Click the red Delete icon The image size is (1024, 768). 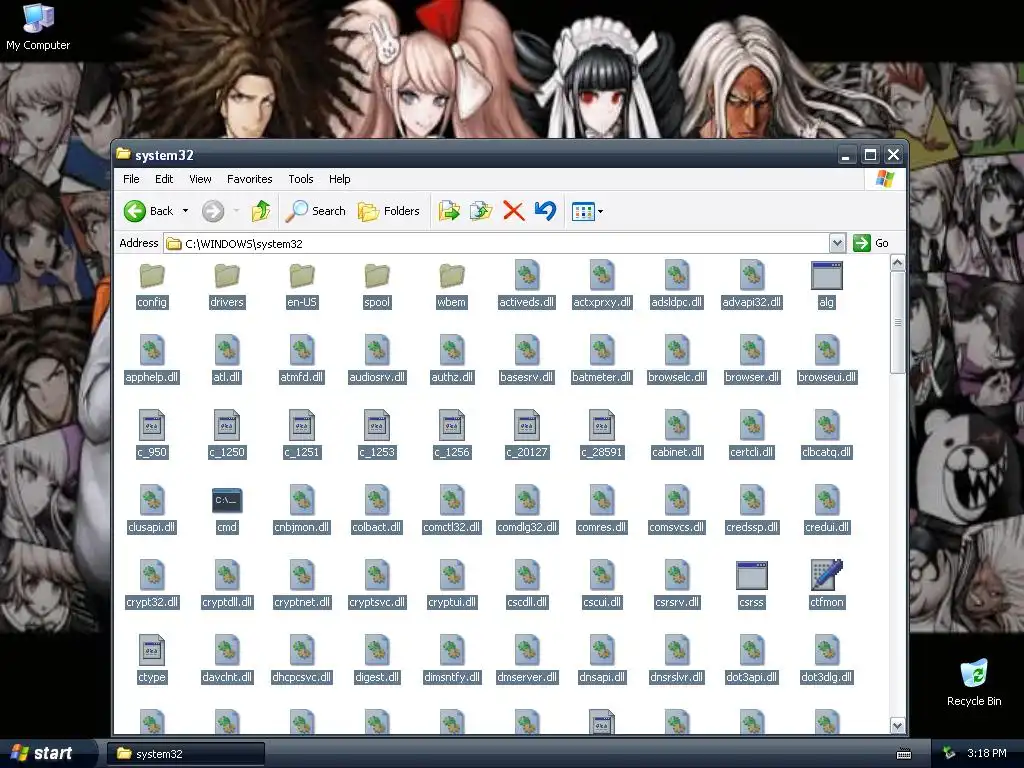[x=514, y=211]
